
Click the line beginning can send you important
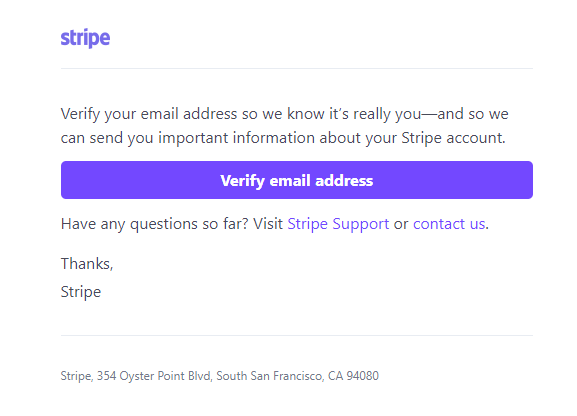click(x=283, y=138)
